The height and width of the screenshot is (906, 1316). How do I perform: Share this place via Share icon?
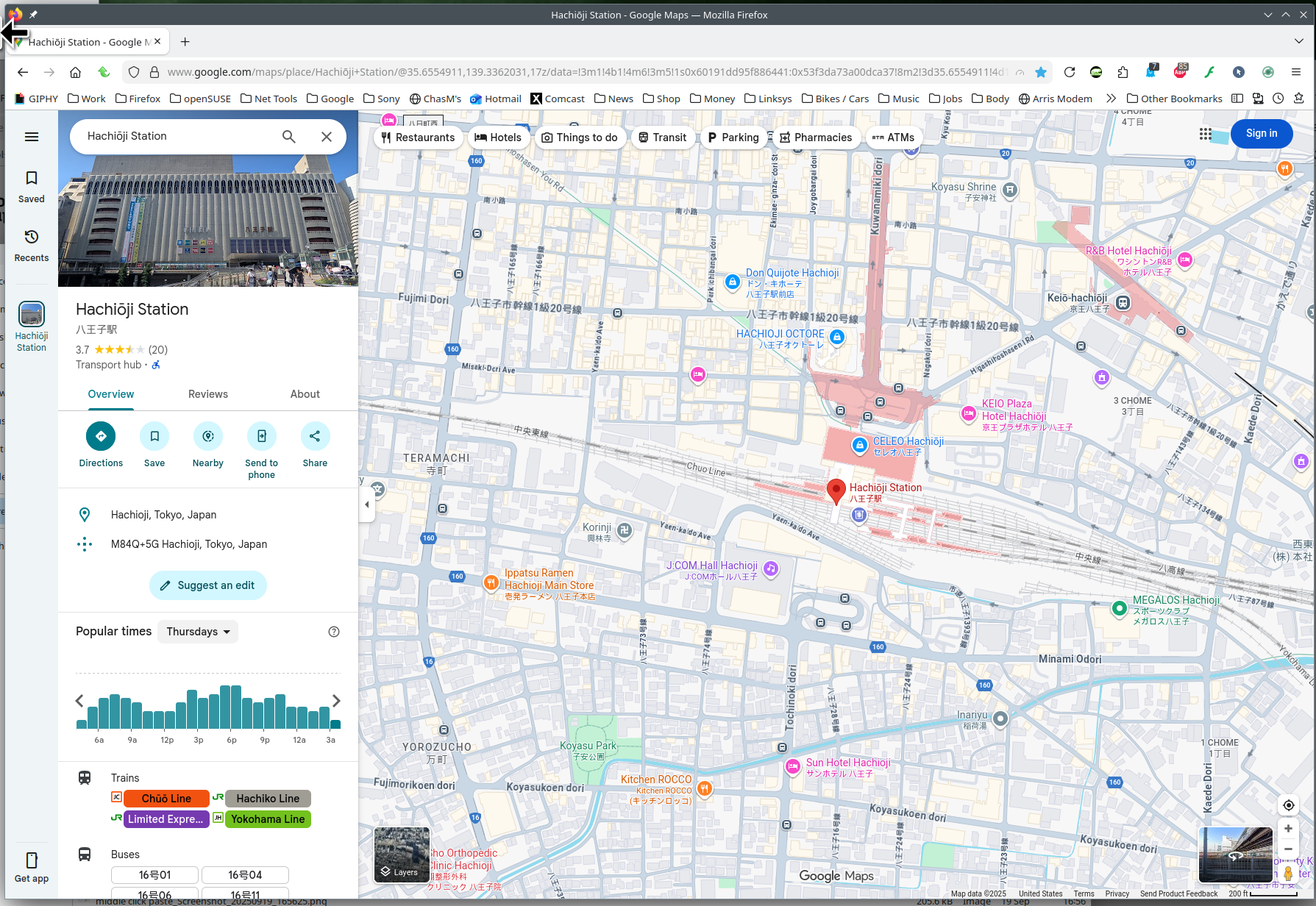tap(315, 436)
